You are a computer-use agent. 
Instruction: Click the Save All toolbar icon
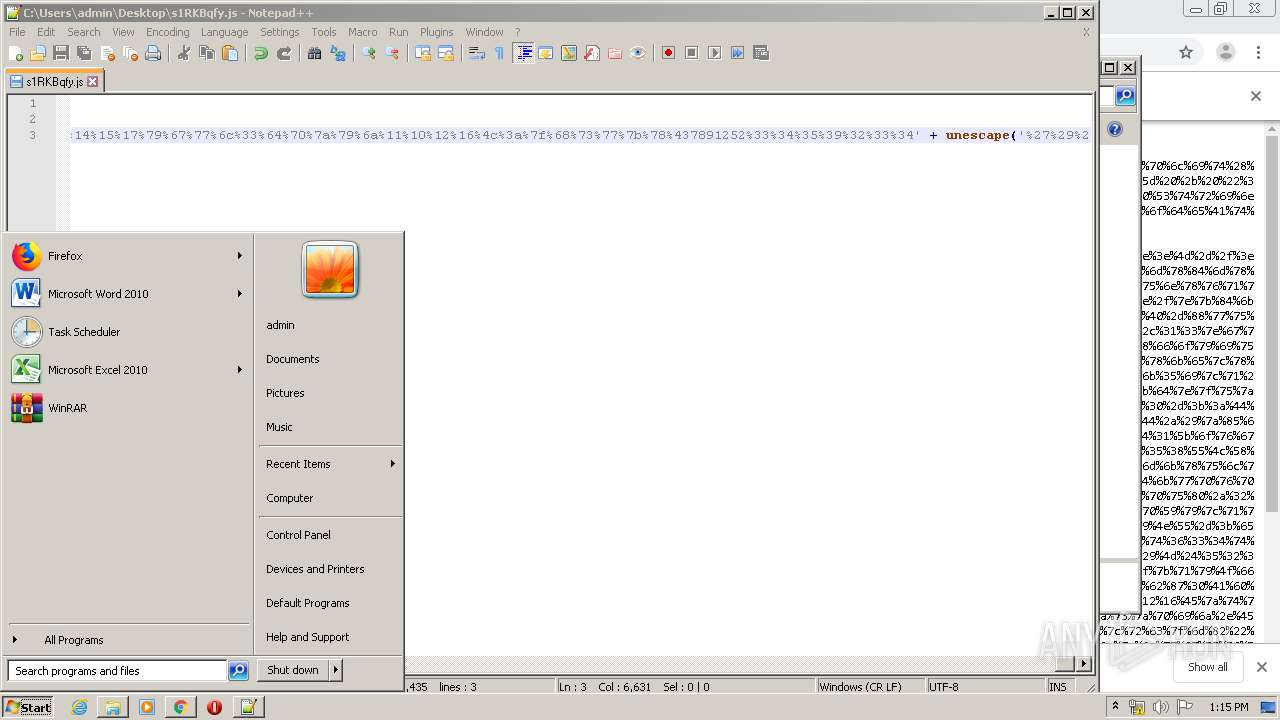pos(84,53)
